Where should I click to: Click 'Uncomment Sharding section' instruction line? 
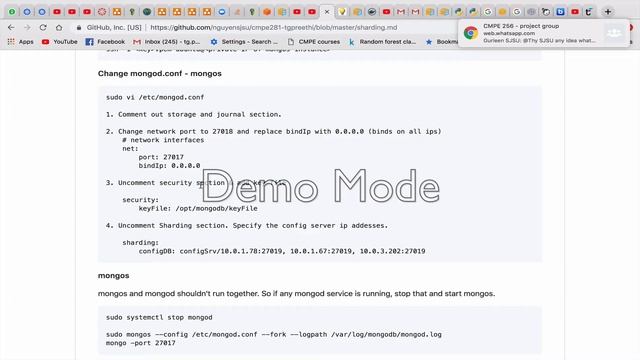point(247,225)
